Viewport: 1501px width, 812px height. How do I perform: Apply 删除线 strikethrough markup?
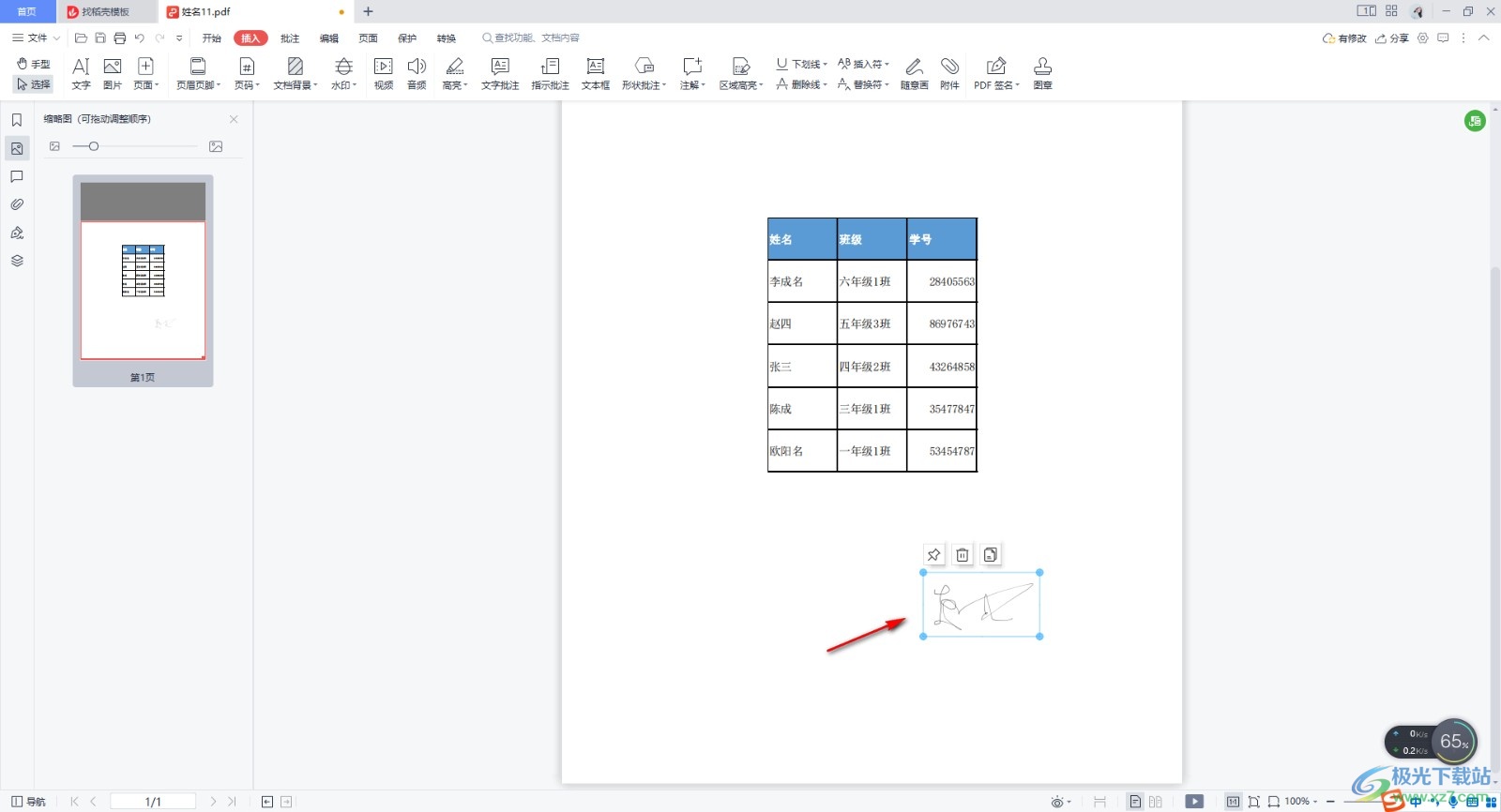[x=802, y=84]
